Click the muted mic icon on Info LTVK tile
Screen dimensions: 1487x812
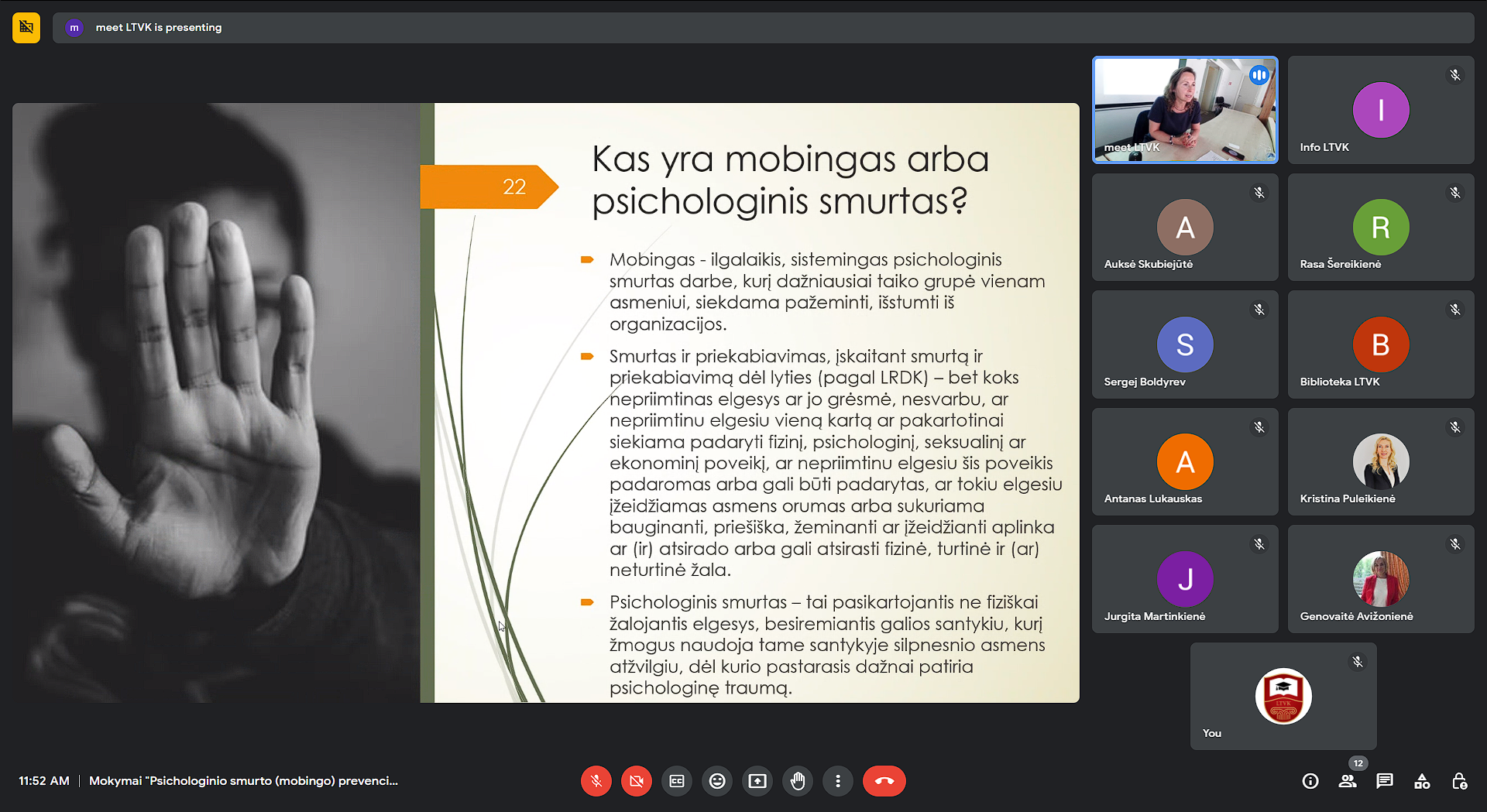tap(1455, 75)
